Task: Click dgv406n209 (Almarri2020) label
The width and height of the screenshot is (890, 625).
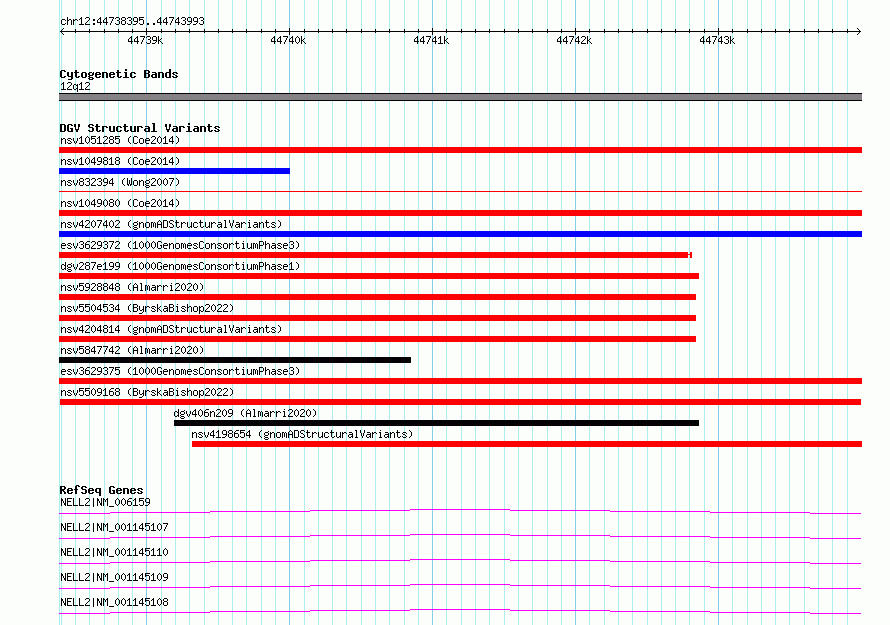Action: tap(245, 413)
